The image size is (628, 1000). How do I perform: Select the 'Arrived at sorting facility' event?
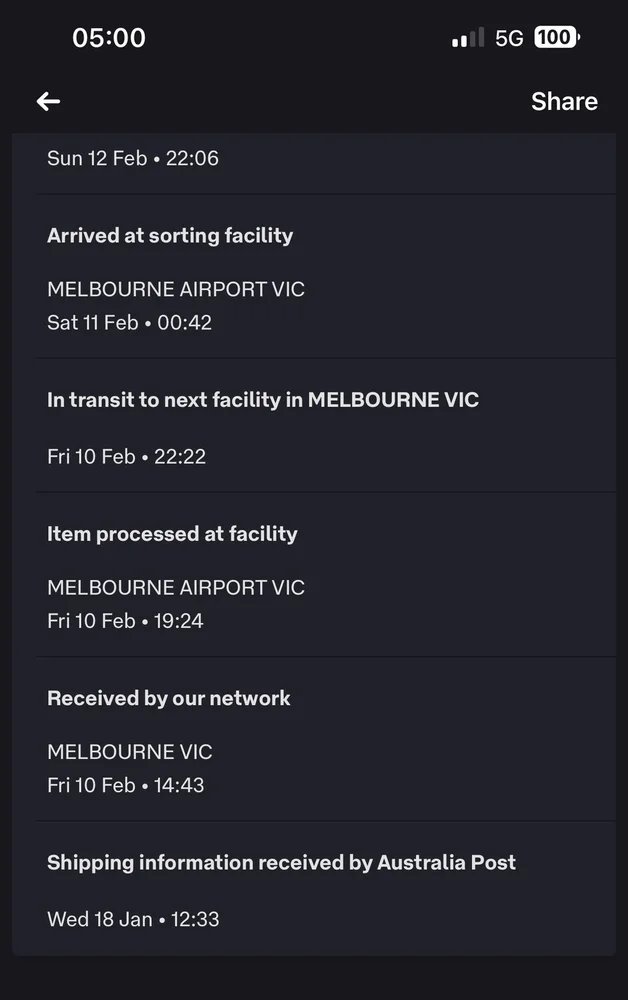coord(170,236)
